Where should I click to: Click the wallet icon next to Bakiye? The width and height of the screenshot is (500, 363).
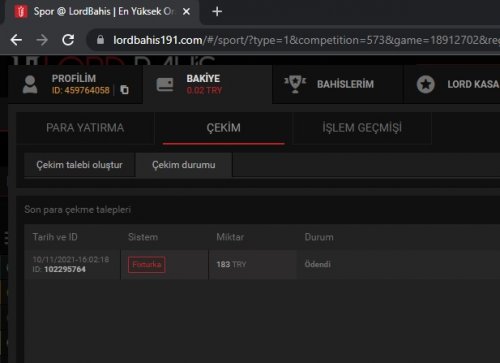point(165,84)
